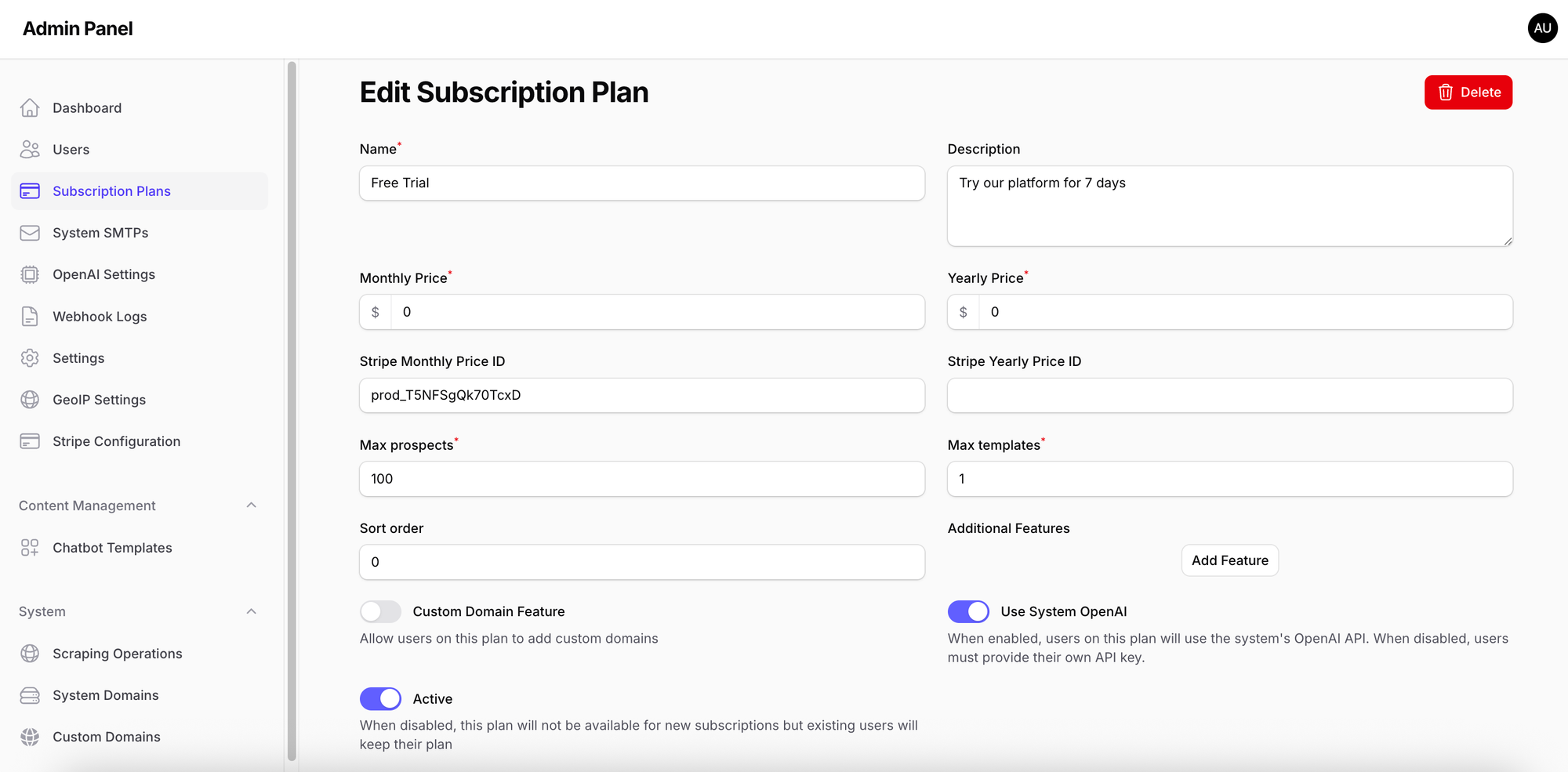Collapse the Content Management section
This screenshot has width=1568, height=772.
pyautogui.click(x=251, y=506)
